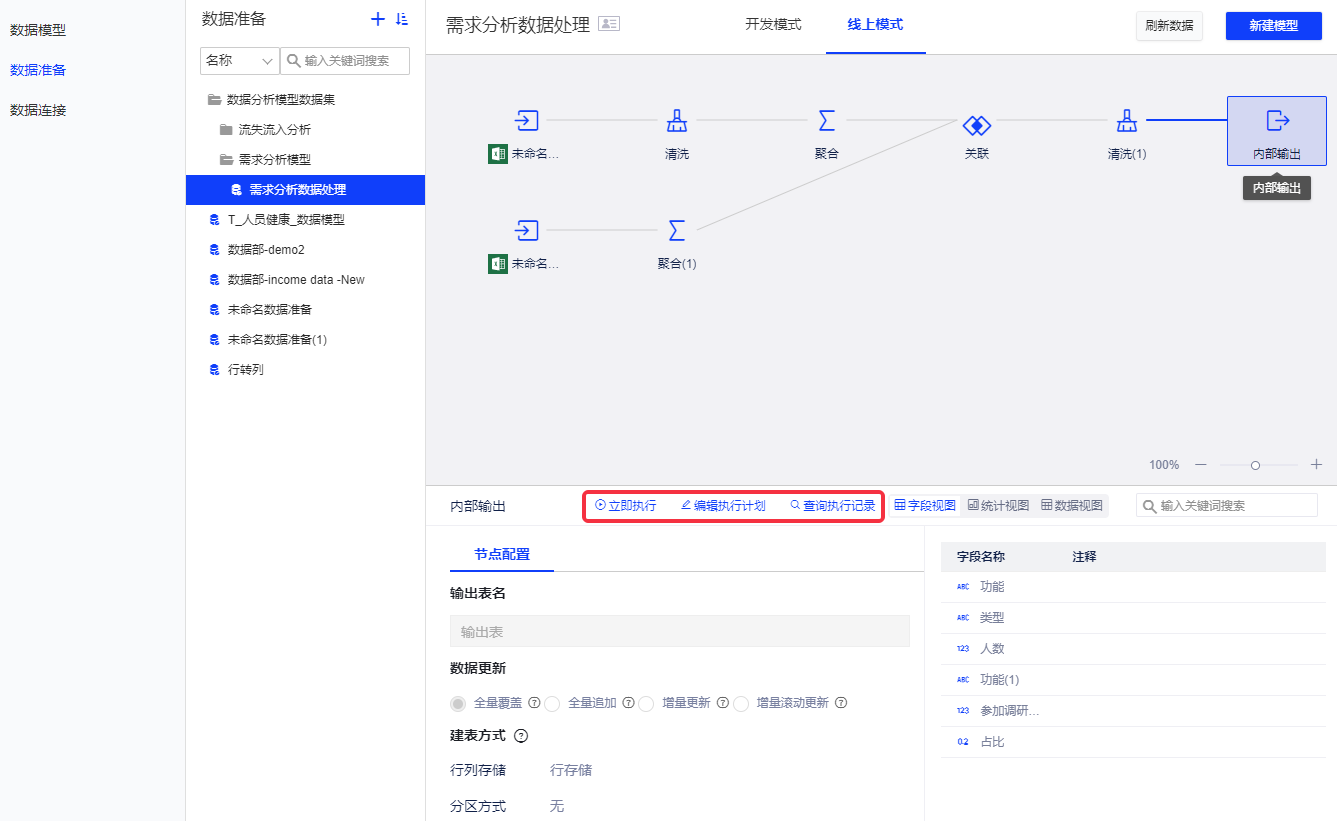Screen dimensions: 1337x821
Task: Click the zoom-out minus icon on canvas
Action: [1201, 465]
